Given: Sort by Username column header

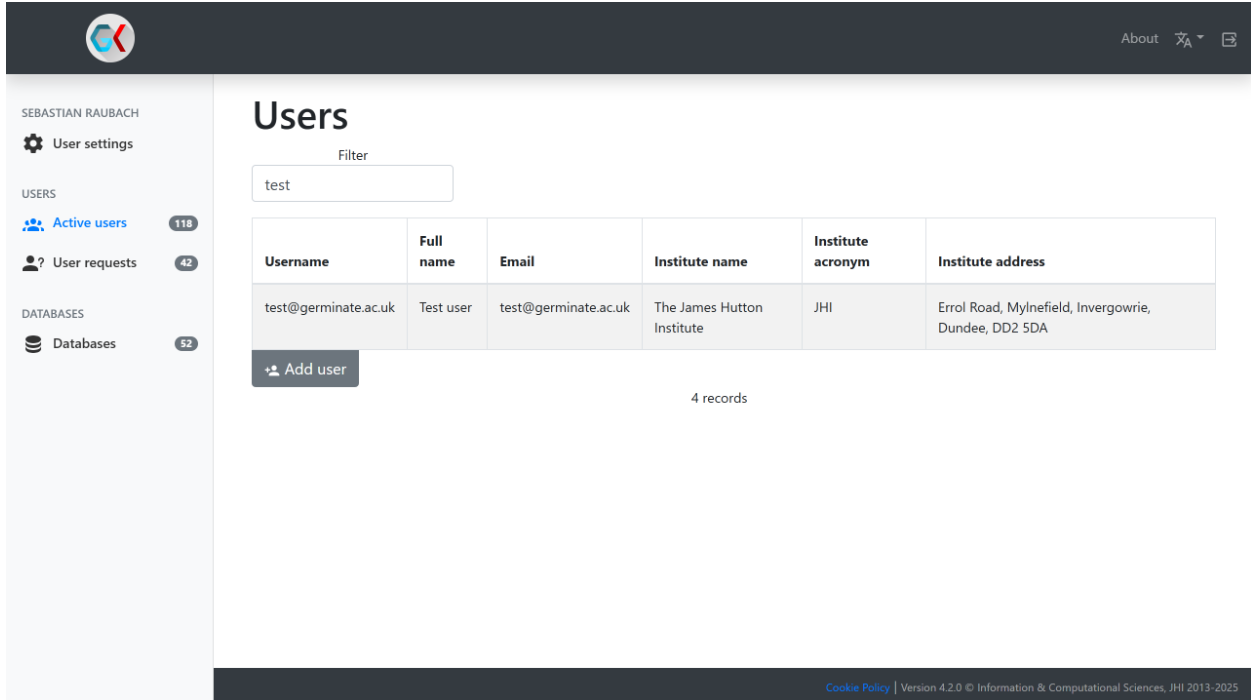Looking at the screenshot, I should [x=296, y=262].
